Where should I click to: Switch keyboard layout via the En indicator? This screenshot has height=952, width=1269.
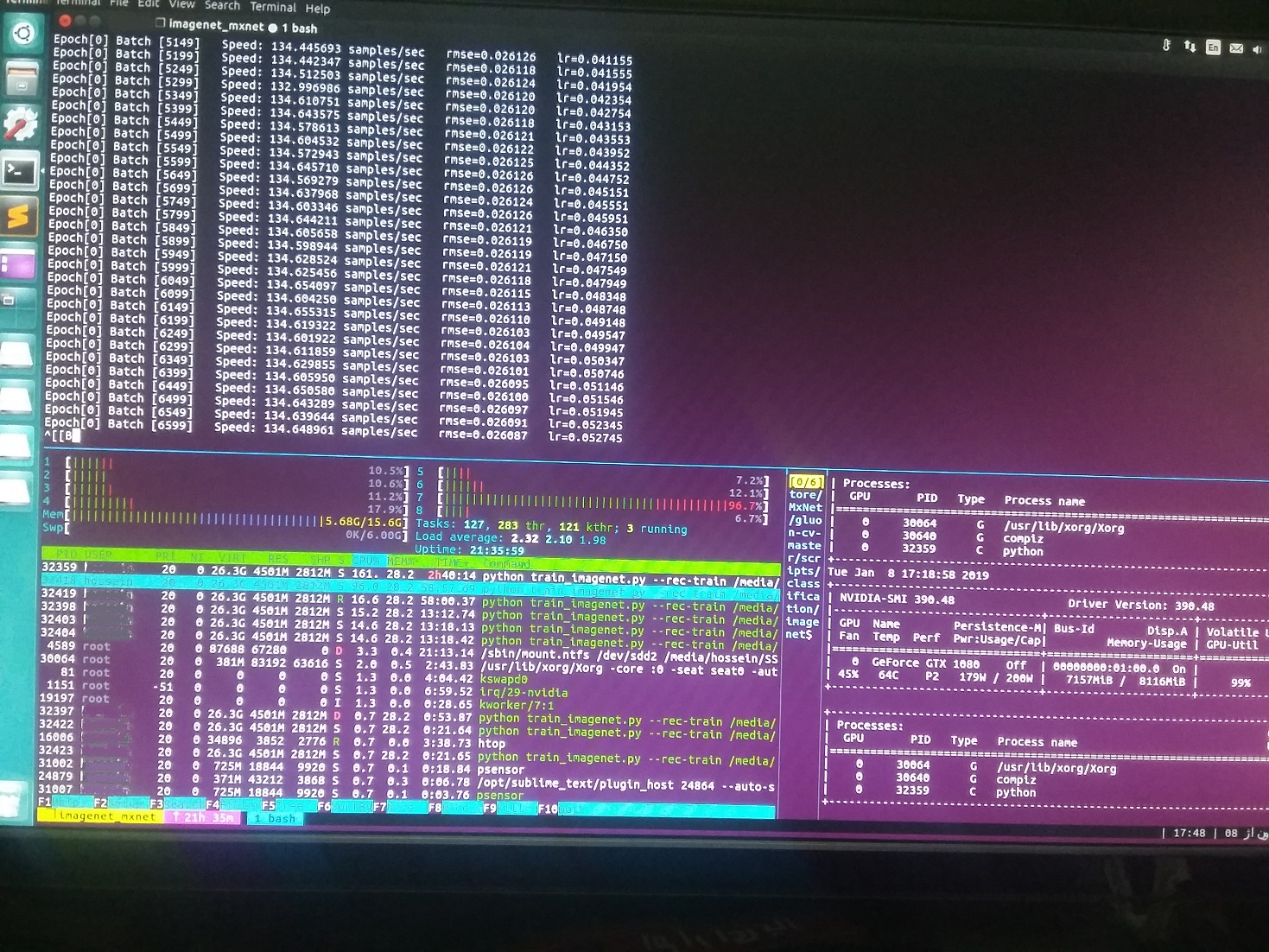point(1213,48)
